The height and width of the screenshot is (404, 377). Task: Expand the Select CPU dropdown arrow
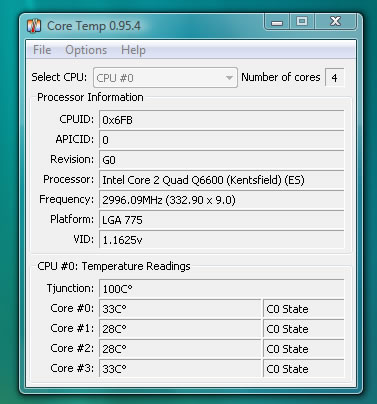[x=229, y=78]
